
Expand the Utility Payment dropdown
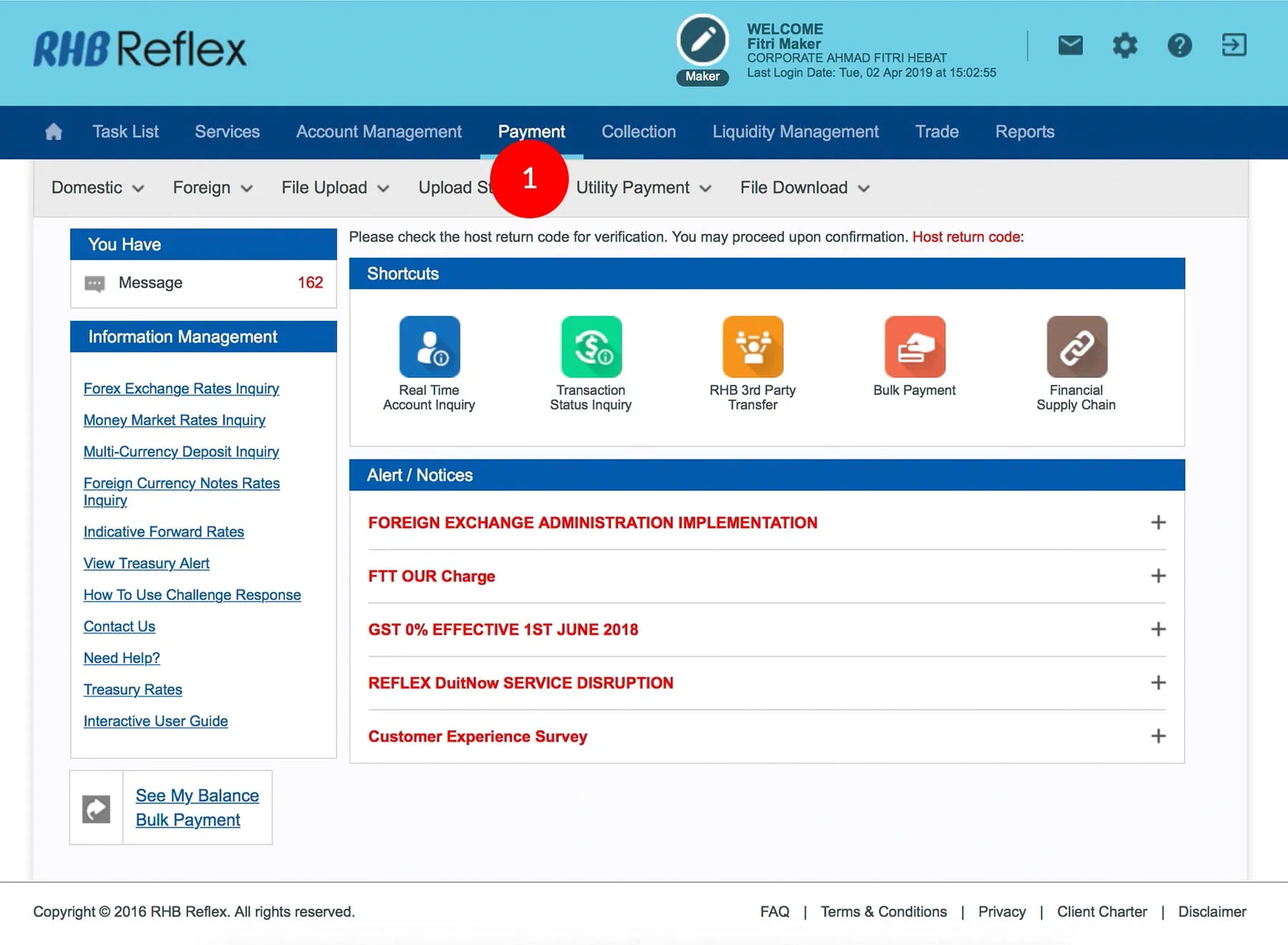[x=643, y=188]
